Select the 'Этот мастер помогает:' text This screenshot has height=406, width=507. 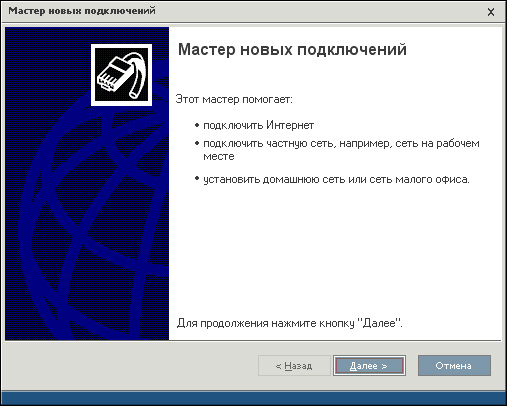point(234,99)
